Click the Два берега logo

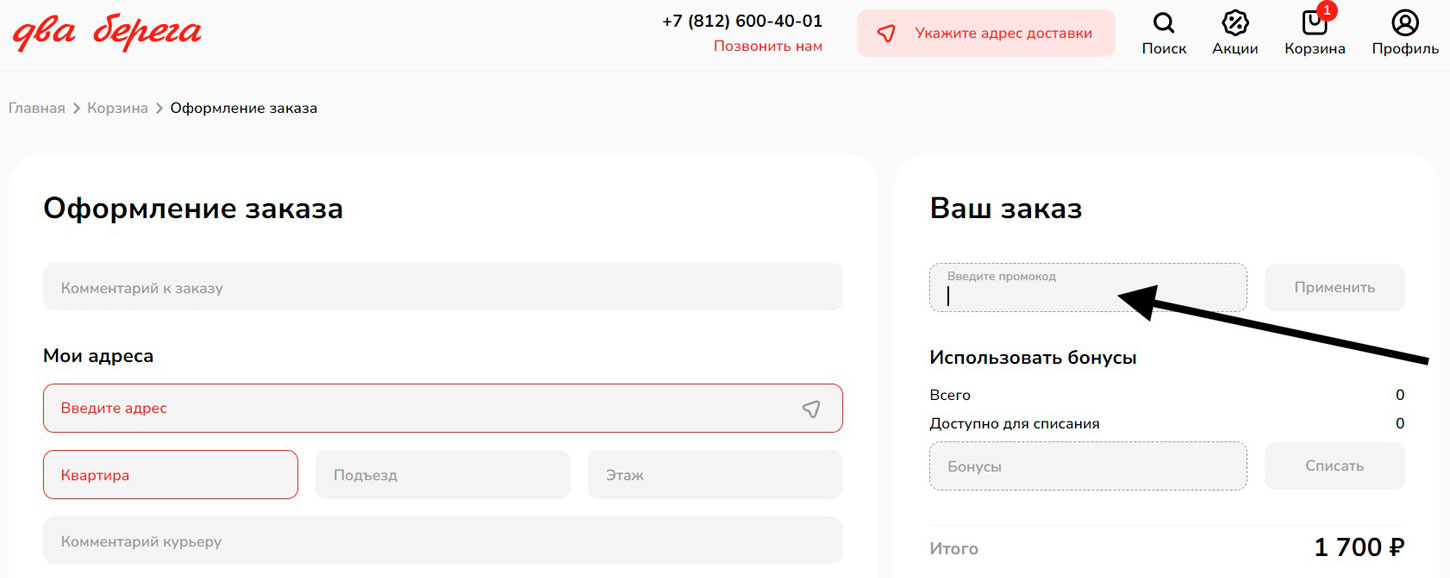coord(107,32)
